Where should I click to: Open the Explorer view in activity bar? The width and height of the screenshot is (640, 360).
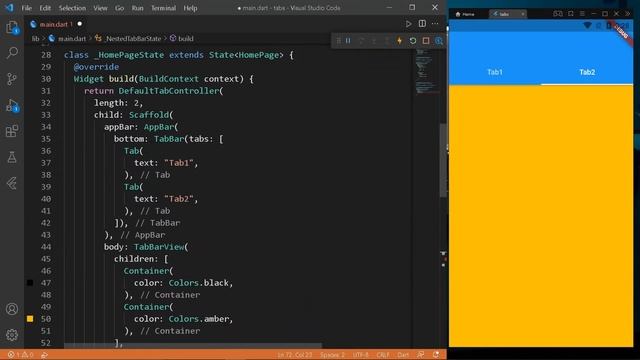(x=12, y=27)
